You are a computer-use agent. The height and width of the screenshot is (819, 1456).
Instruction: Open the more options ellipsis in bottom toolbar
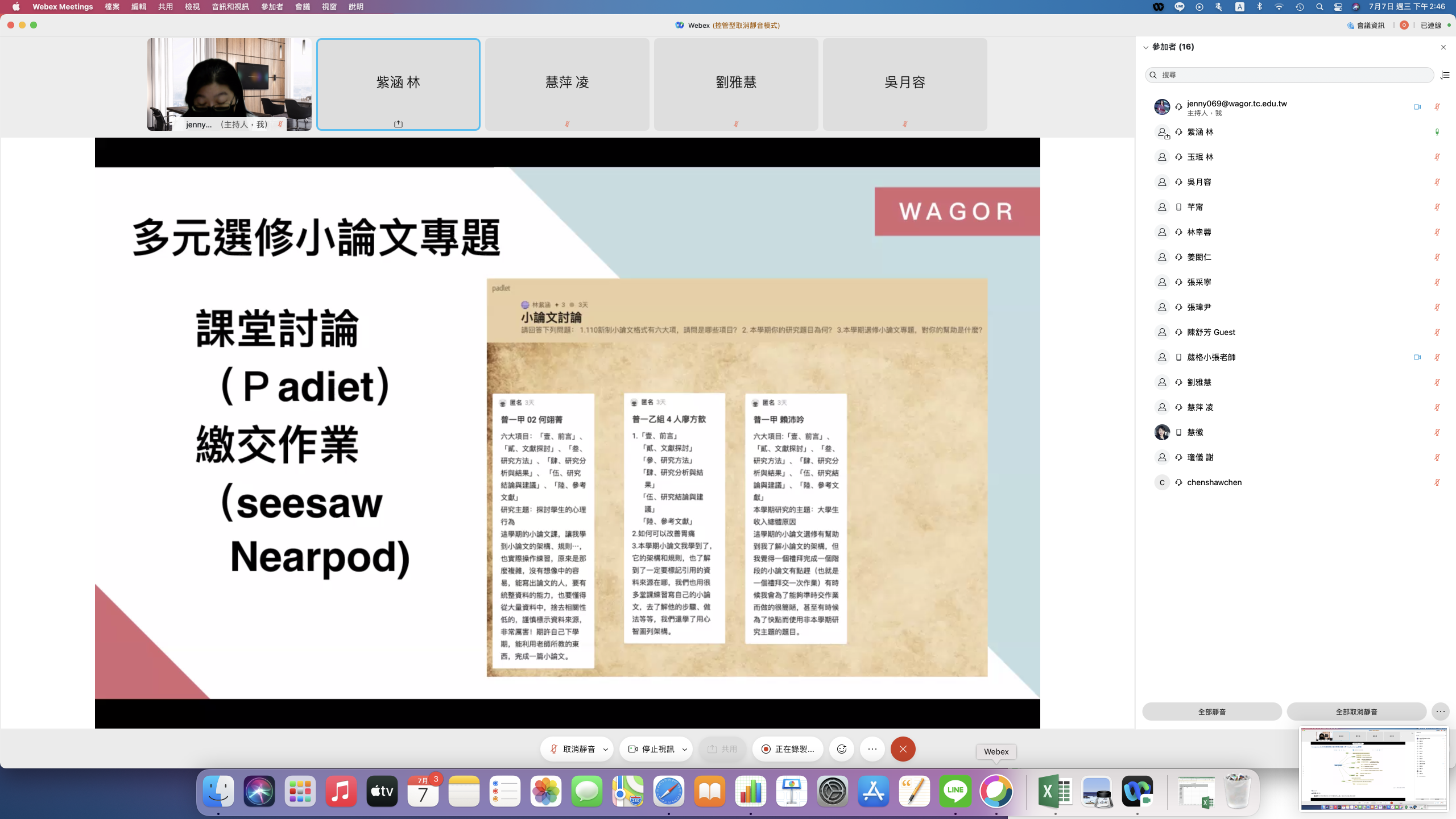pyautogui.click(x=872, y=749)
